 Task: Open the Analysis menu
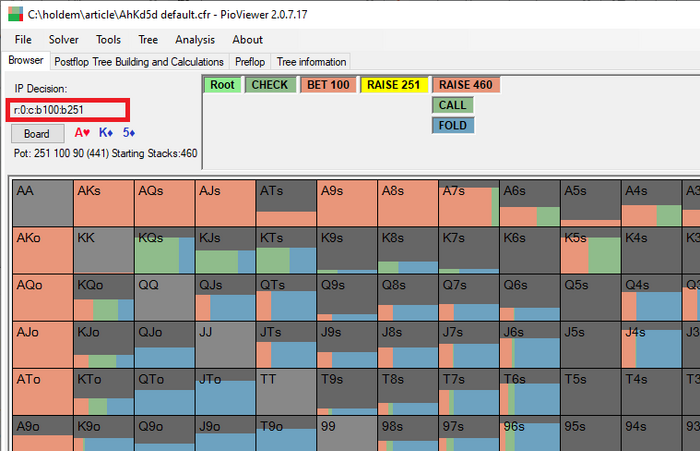pyautogui.click(x=195, y=40)
